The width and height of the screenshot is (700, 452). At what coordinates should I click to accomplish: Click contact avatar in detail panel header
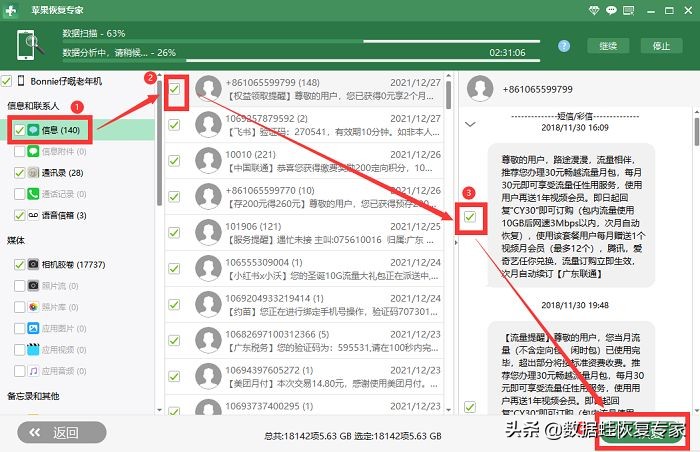coord(480,88)
